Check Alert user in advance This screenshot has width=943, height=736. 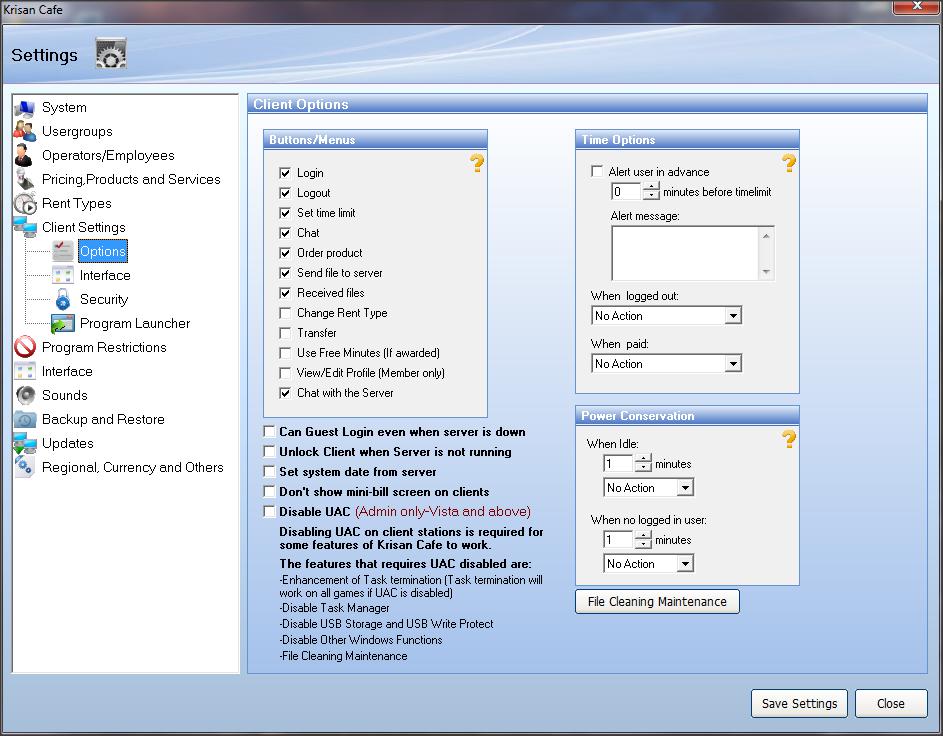(x=597, y=171)
